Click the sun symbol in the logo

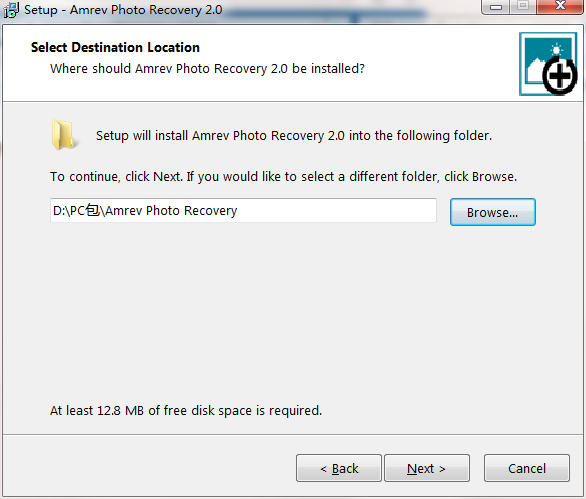(556, 49)
